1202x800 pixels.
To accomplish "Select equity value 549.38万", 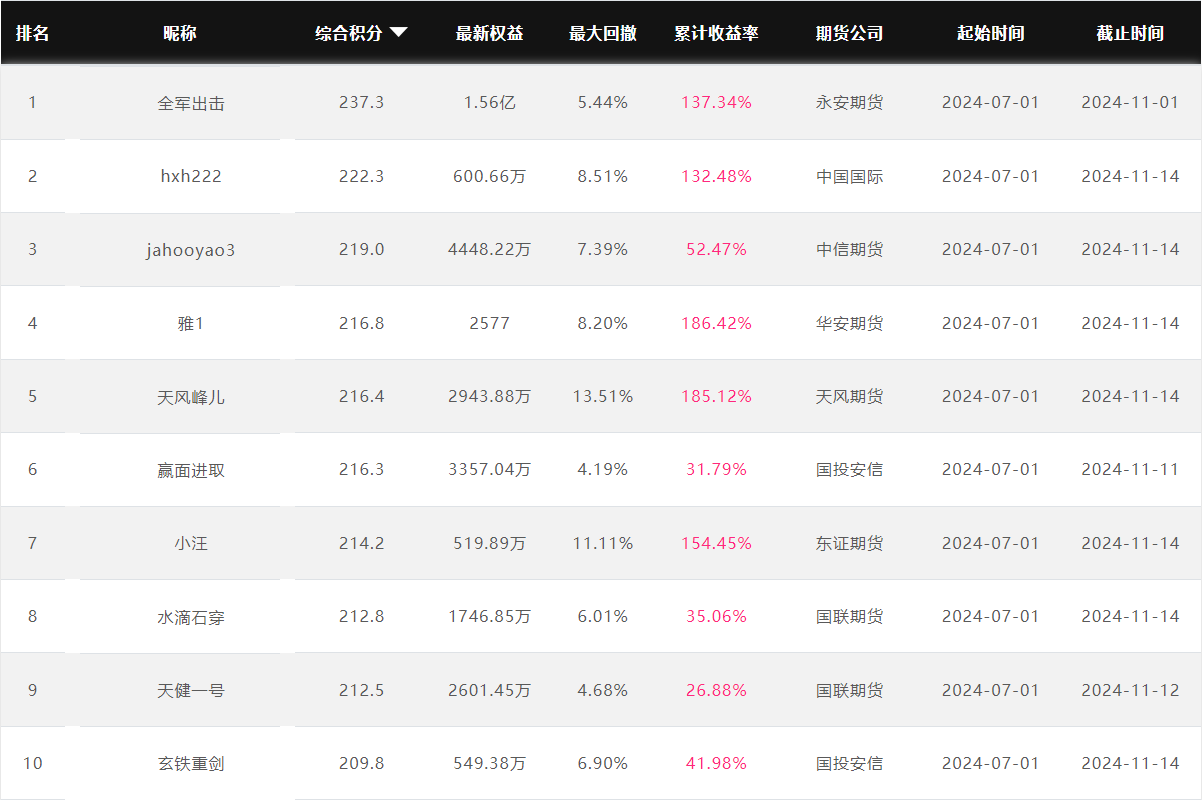I will [490, 763].
